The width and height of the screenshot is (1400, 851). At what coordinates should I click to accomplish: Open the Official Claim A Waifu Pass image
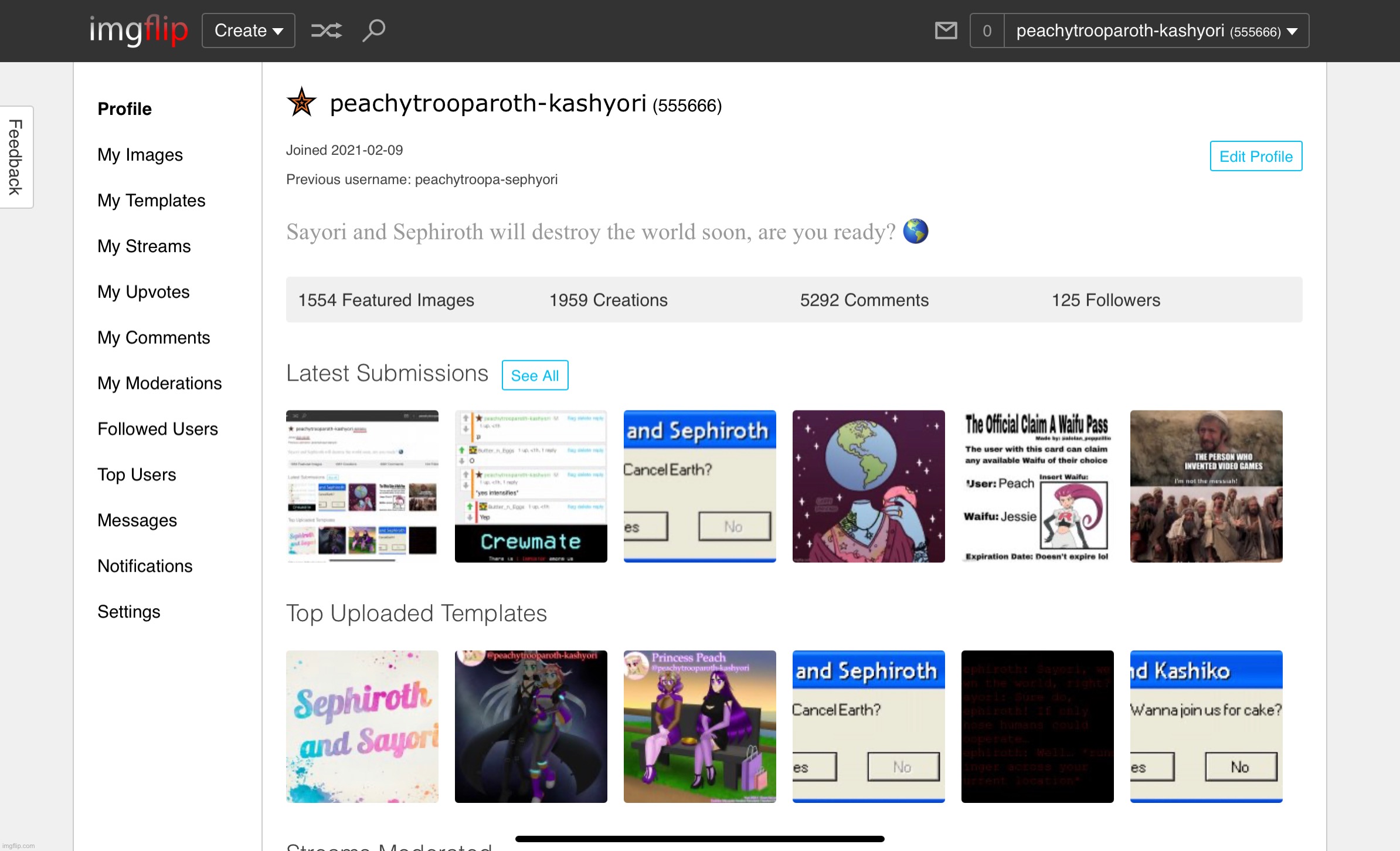click(x=1038, y=486)
